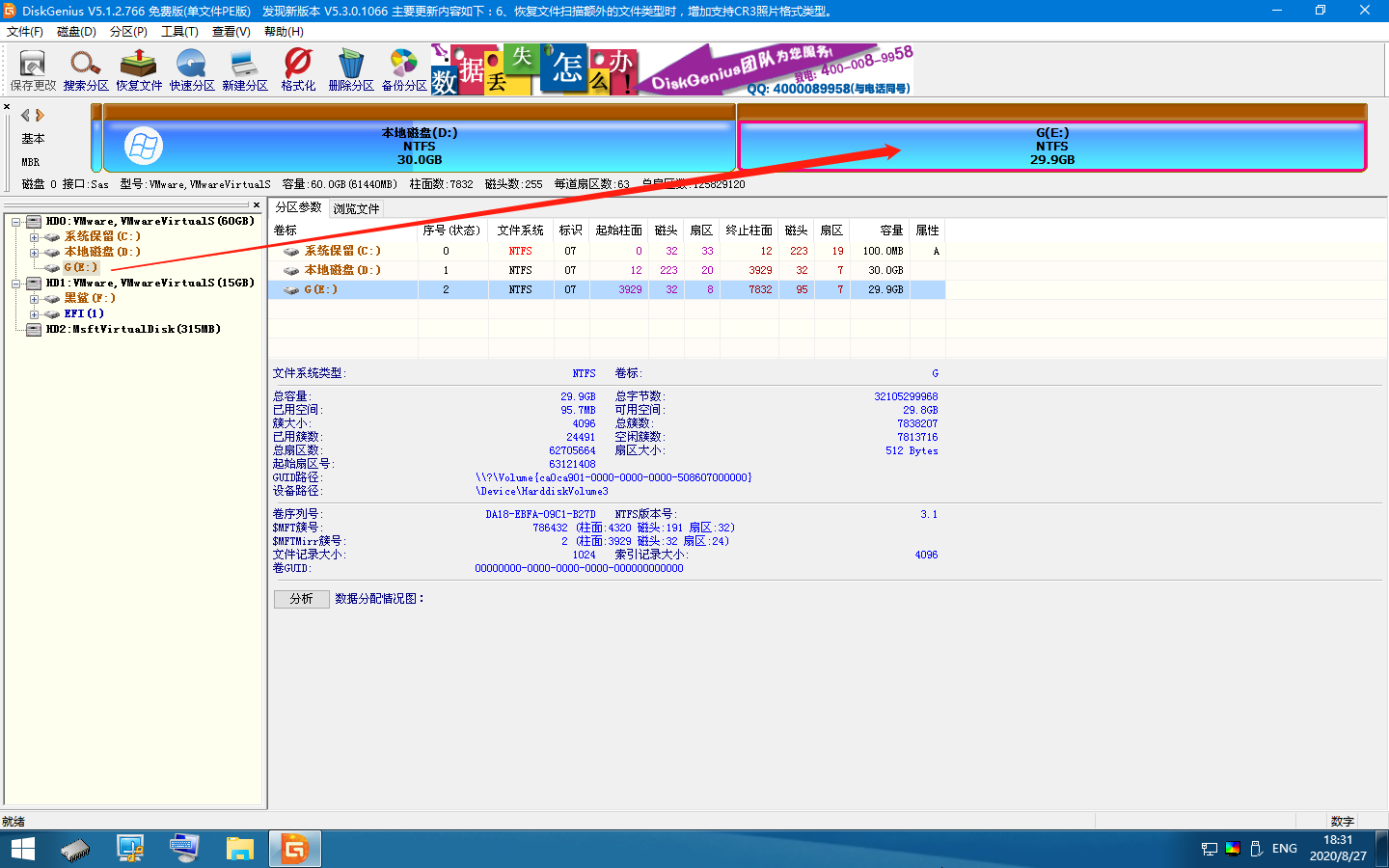This screenshot has height=868, width=1389.
Task: Open the hard drive tool in taskbar
Action: 75,849
